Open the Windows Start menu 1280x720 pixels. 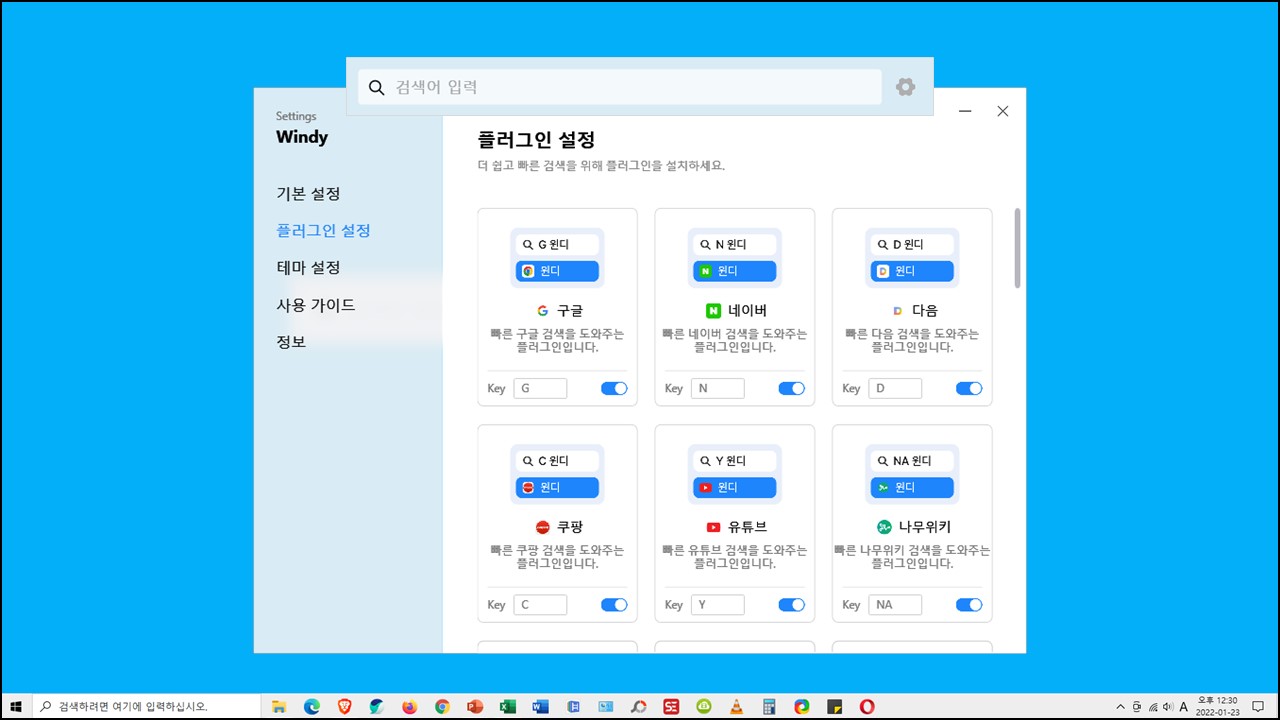click(x=16, y=706)
